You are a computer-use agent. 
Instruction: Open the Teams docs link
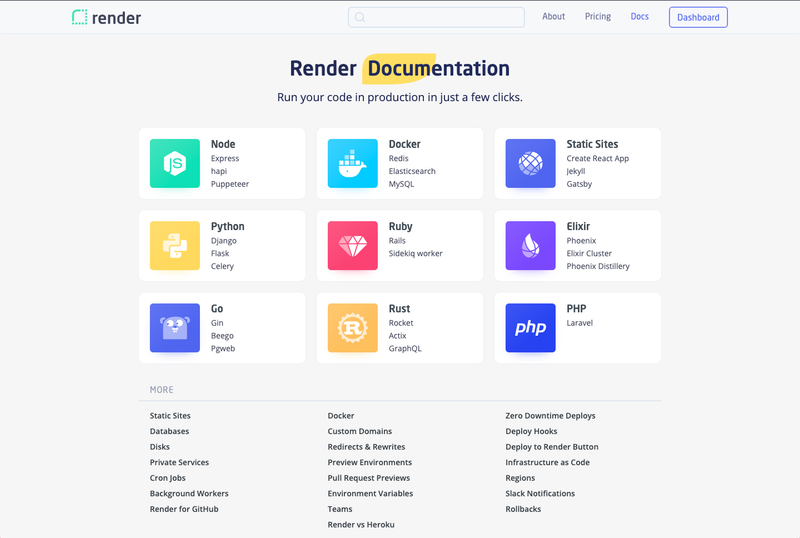[340, 509]
